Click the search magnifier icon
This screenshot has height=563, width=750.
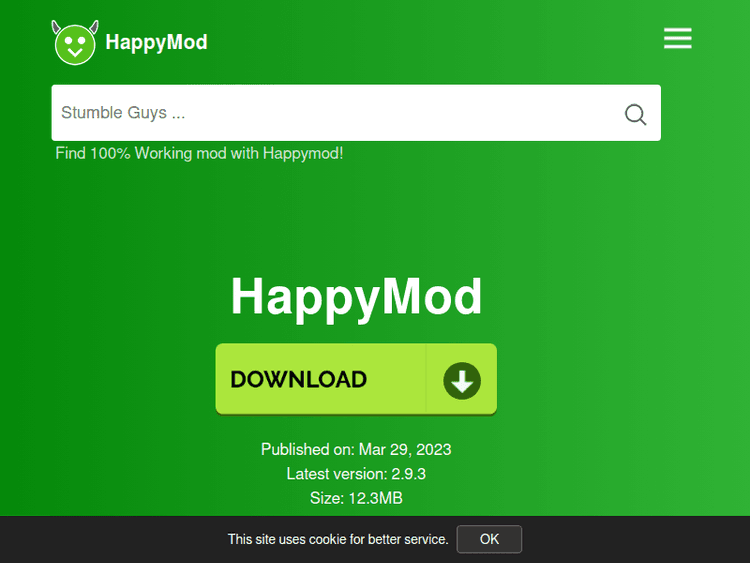tap(635, 114)
